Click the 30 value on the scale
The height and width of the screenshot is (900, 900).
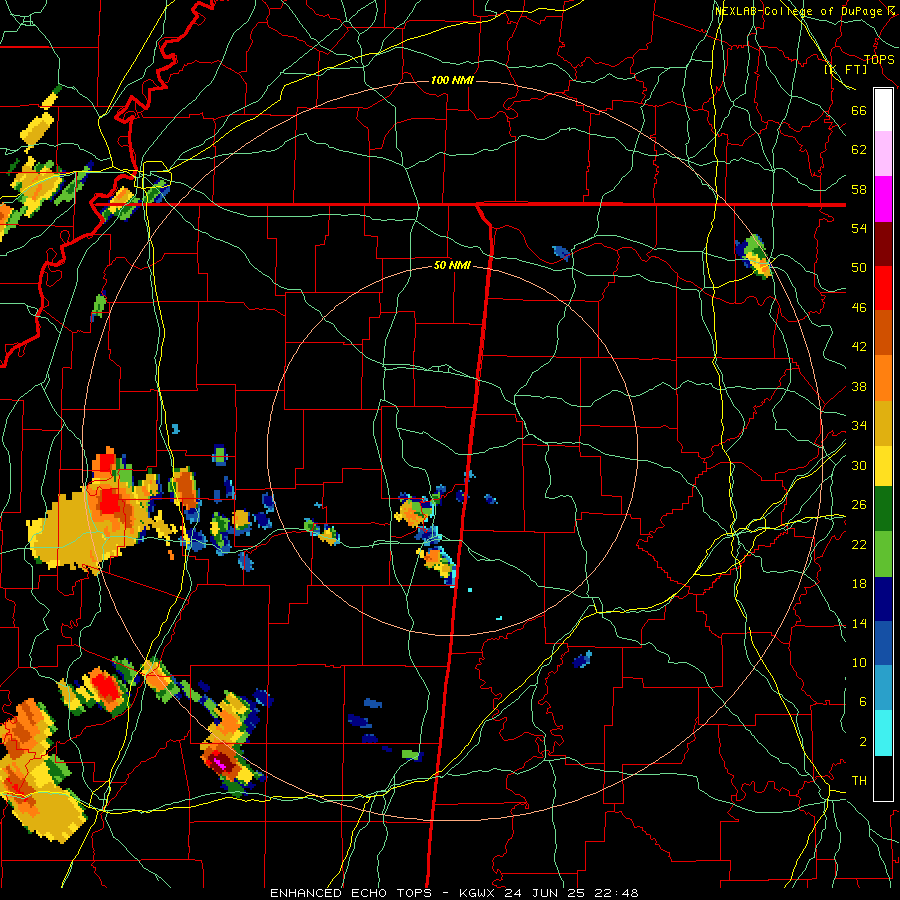point(859,465)
